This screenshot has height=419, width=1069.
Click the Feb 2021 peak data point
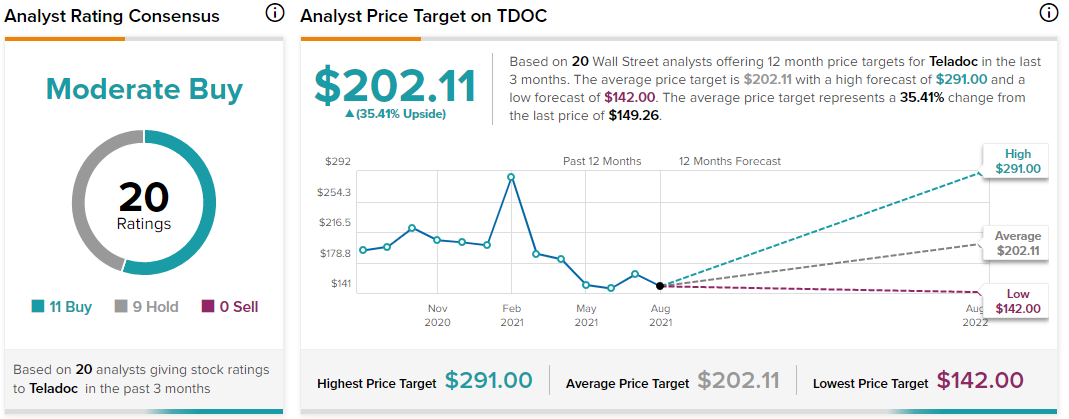(x=511, y=177)
